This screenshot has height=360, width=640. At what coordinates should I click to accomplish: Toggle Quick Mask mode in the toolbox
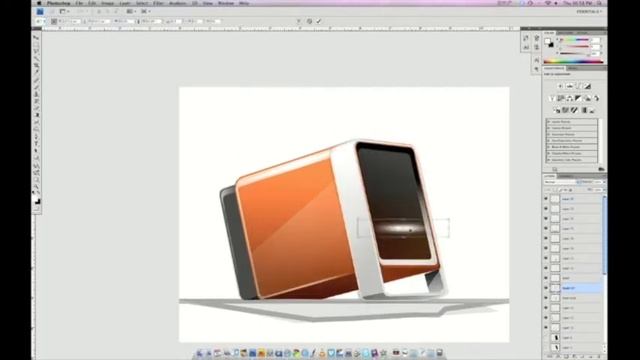(x=36, y=209)
